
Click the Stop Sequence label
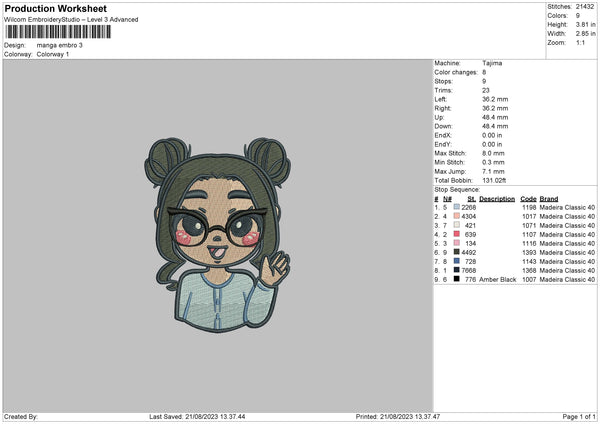(457, 189)
